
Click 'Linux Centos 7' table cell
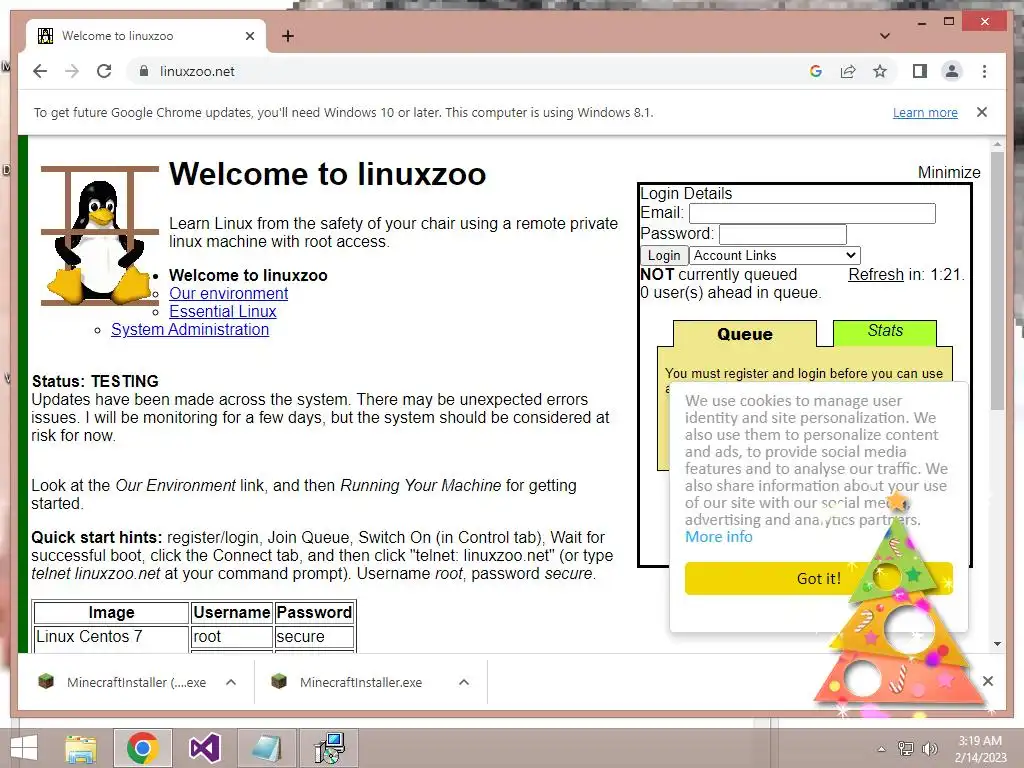pyautogui.click(x=111, y=637)
